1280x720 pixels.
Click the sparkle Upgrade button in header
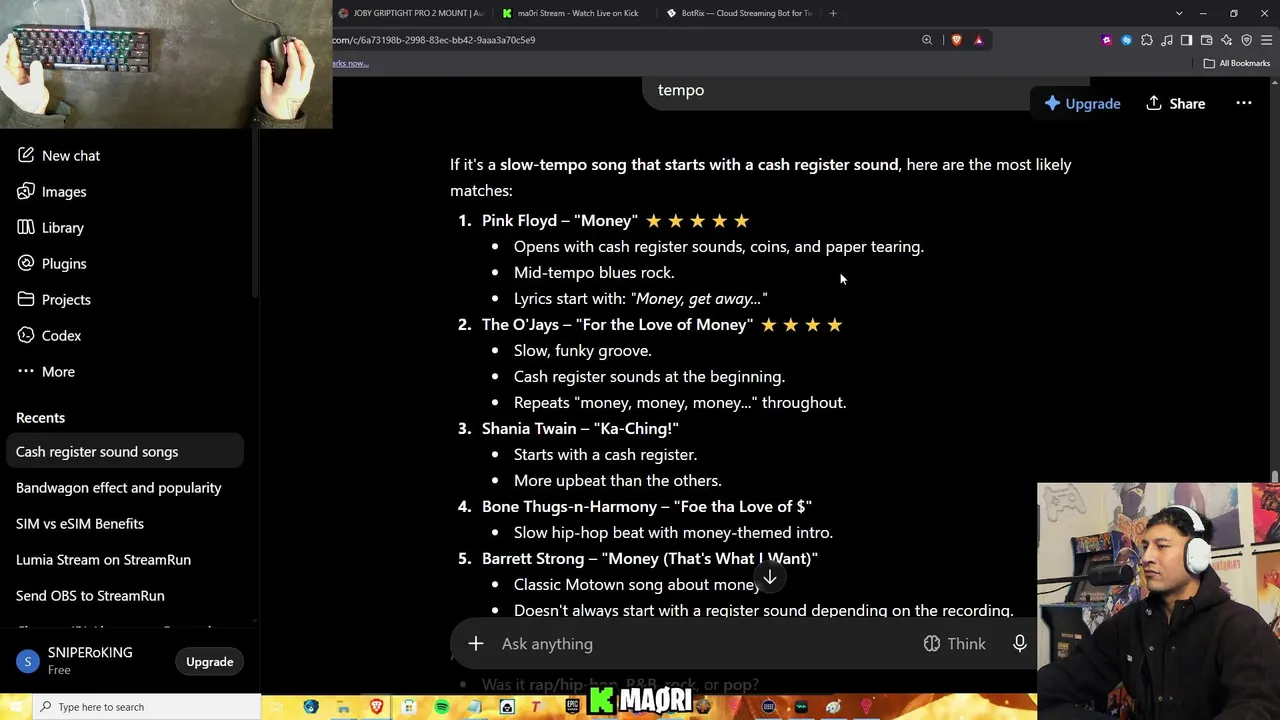1082,104
